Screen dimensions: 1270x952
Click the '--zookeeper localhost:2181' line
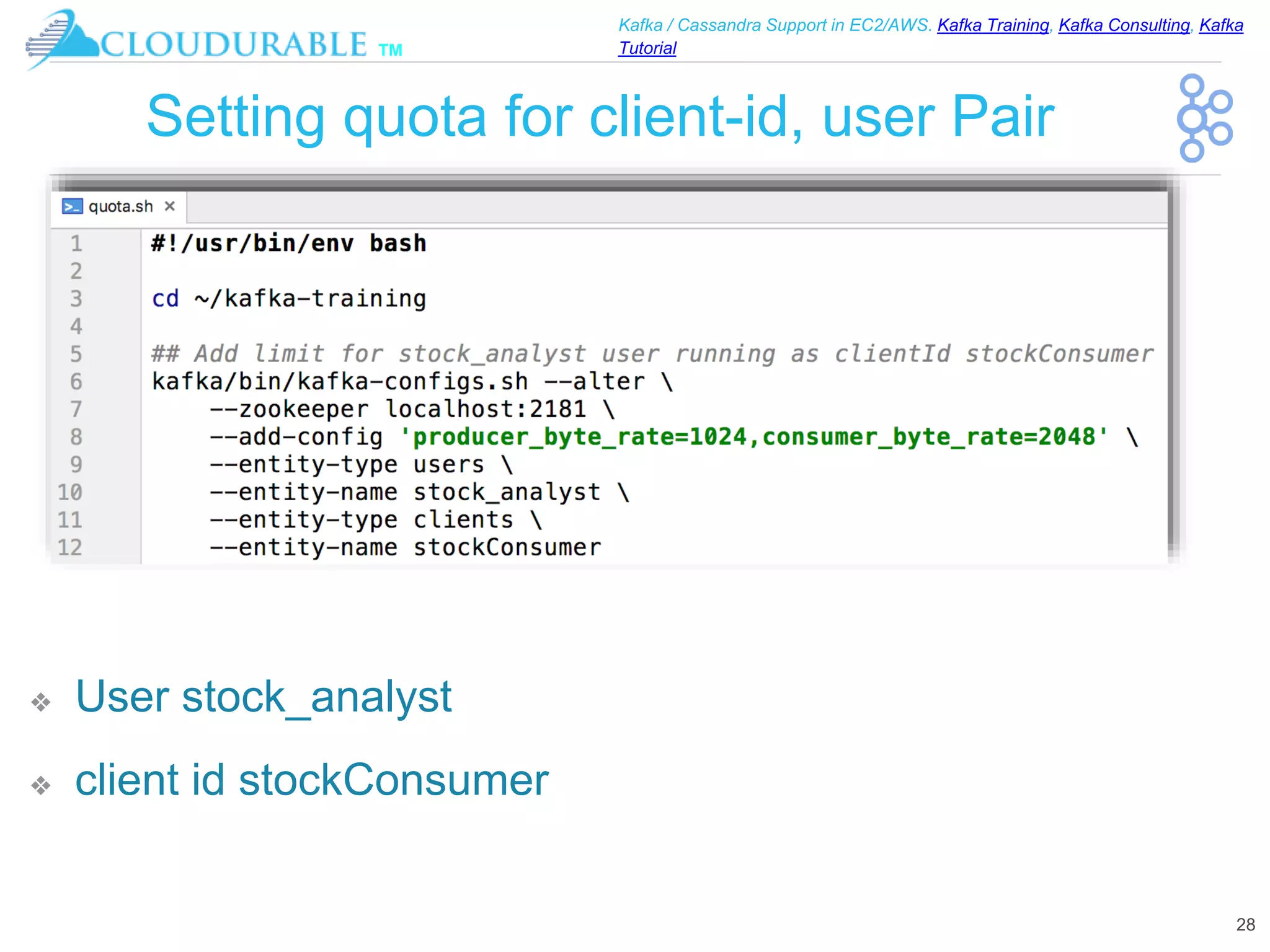point(412,409)
